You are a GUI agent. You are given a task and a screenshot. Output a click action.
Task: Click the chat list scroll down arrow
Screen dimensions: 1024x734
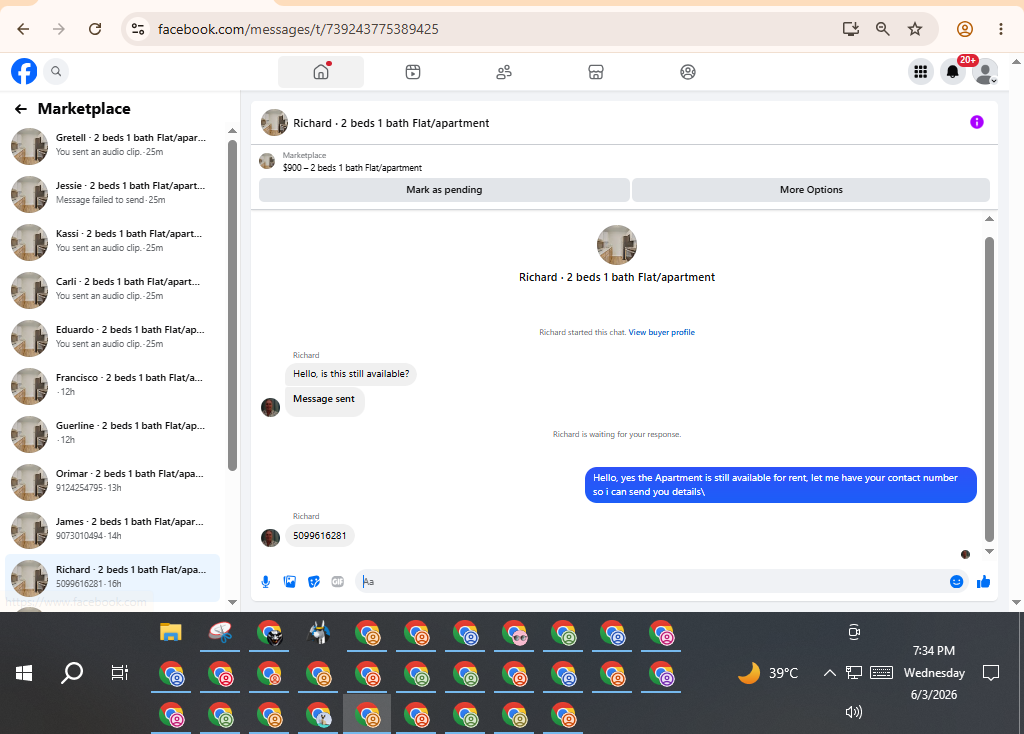pos(232,602)
